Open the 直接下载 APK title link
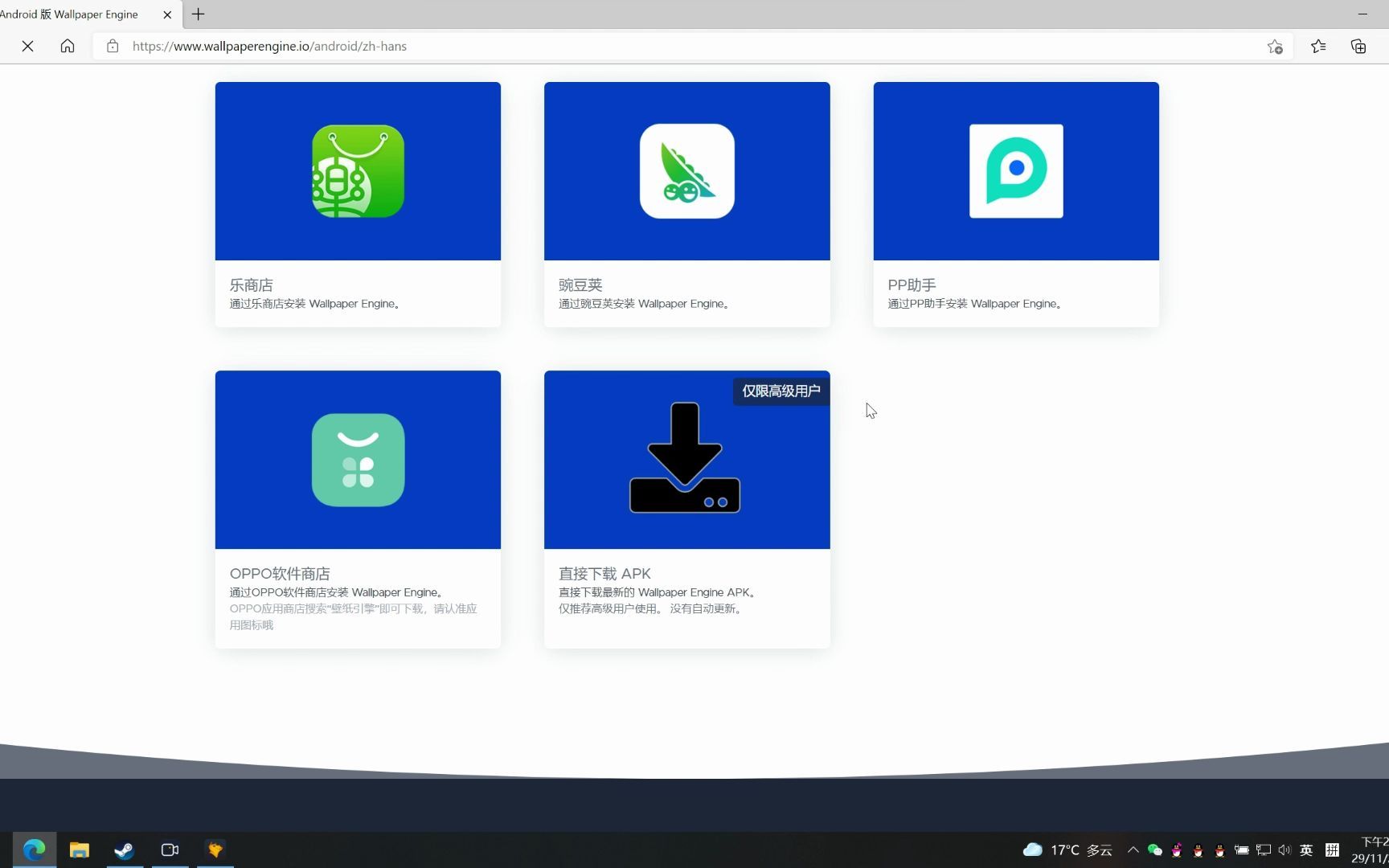This screenshot has height=868, width=1389. pos(604,574)
